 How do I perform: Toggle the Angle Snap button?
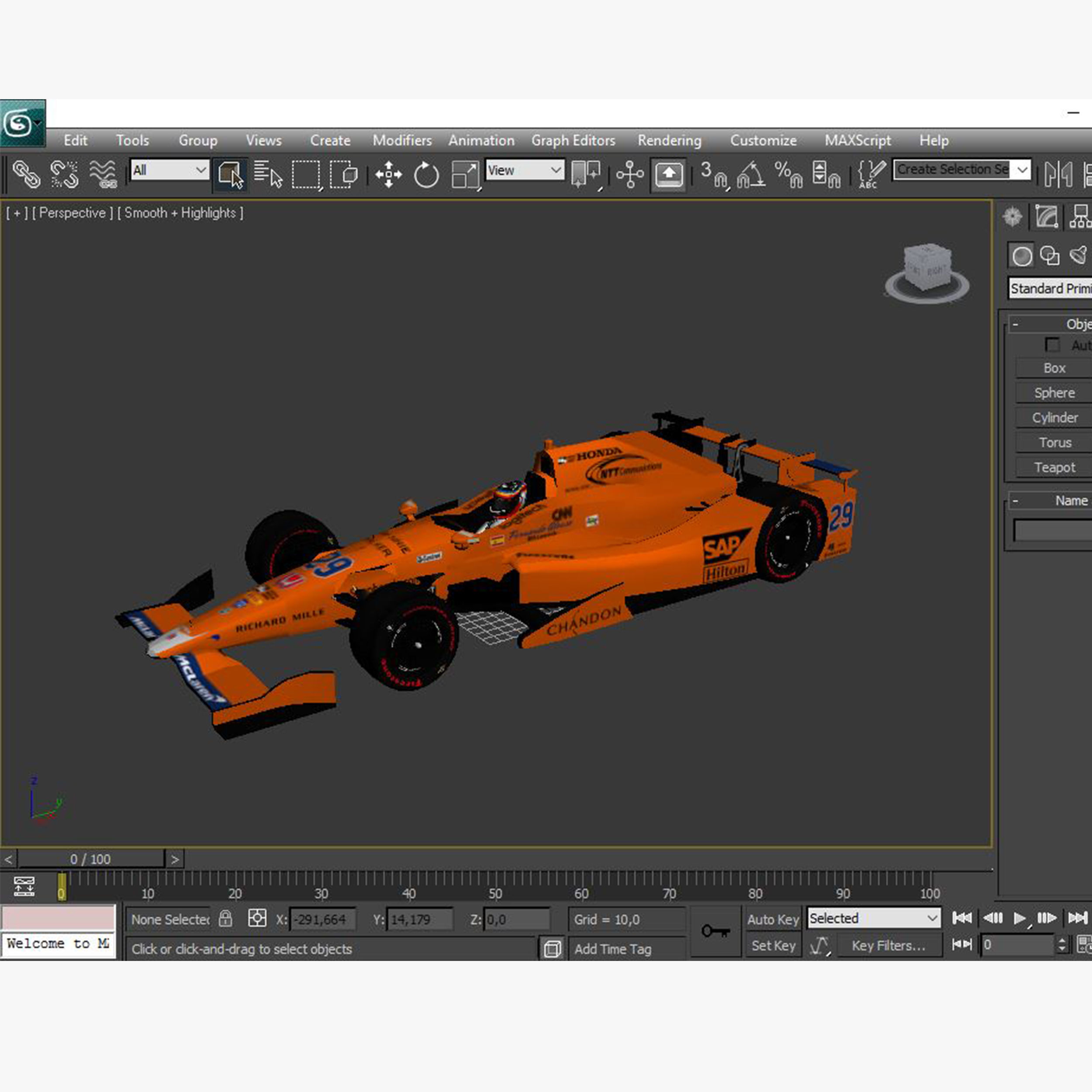751,174
